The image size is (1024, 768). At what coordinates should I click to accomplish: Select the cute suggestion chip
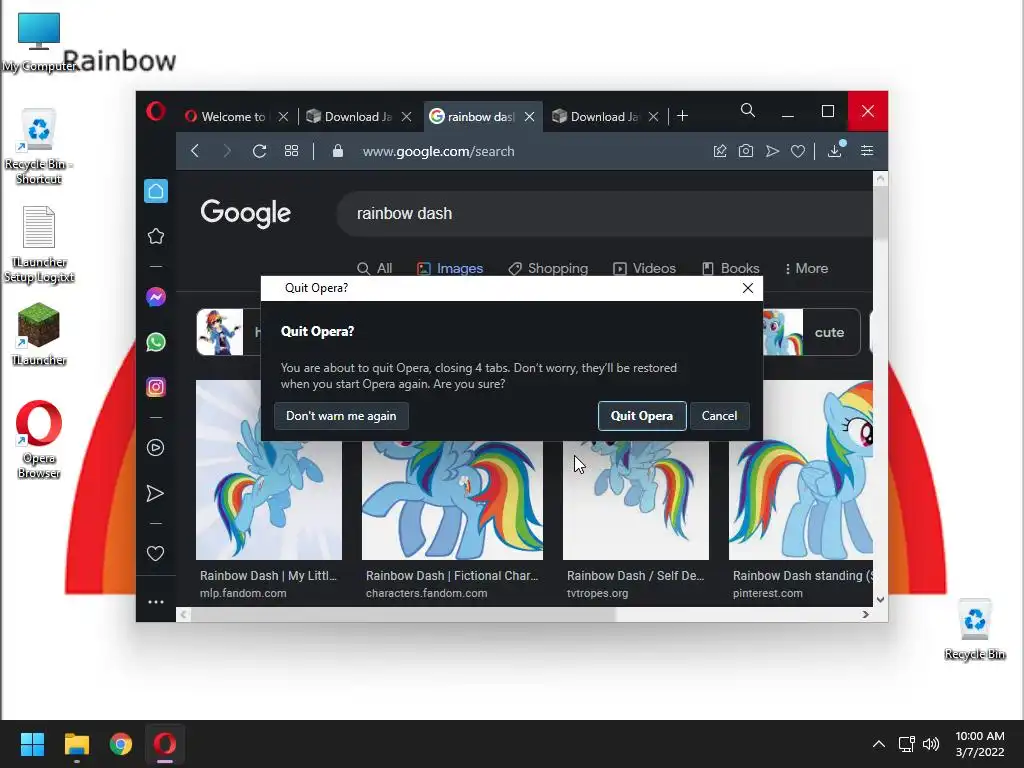point(812,332)
